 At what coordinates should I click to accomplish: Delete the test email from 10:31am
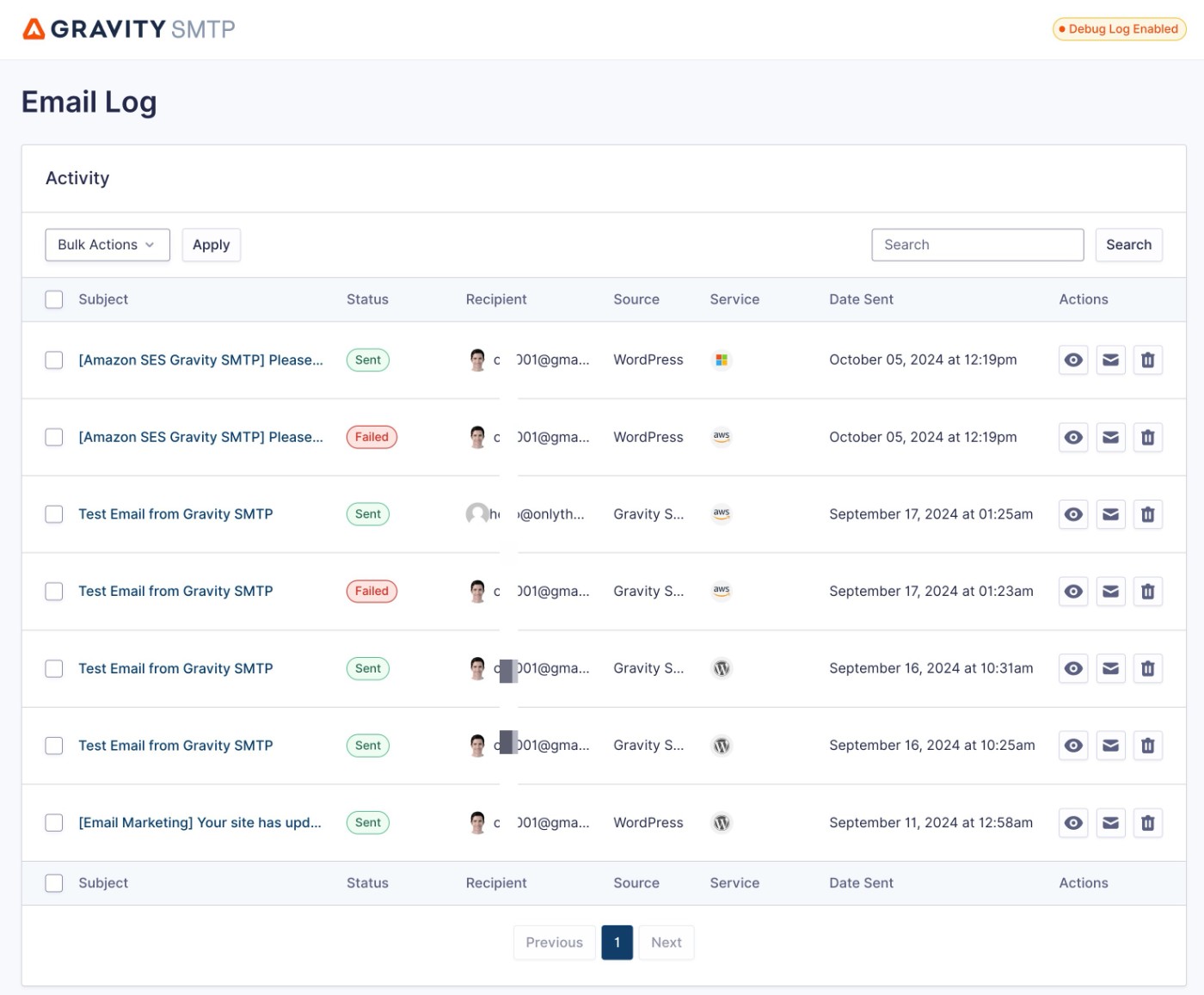[x=1148, y=668]
